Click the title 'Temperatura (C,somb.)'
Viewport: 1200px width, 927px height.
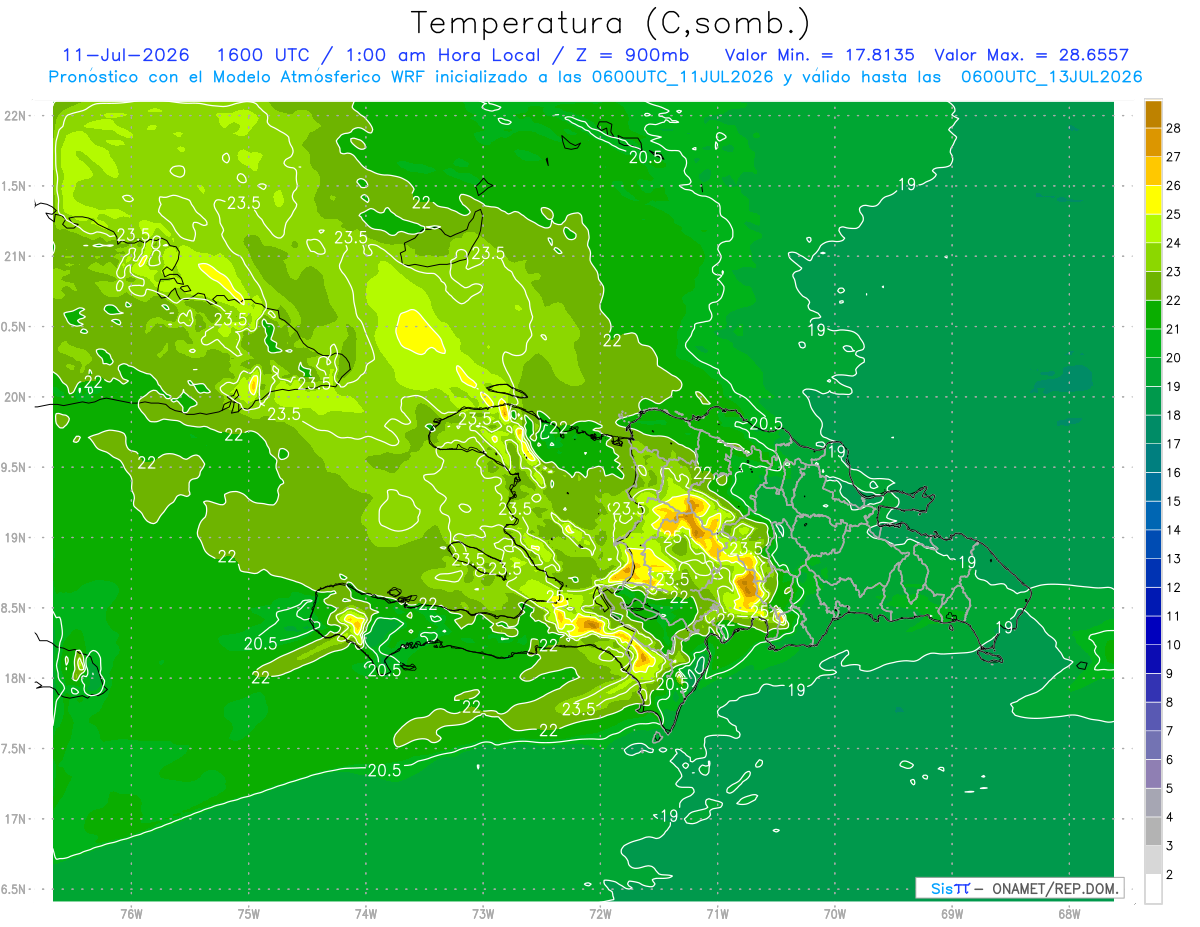pos(610,23)
